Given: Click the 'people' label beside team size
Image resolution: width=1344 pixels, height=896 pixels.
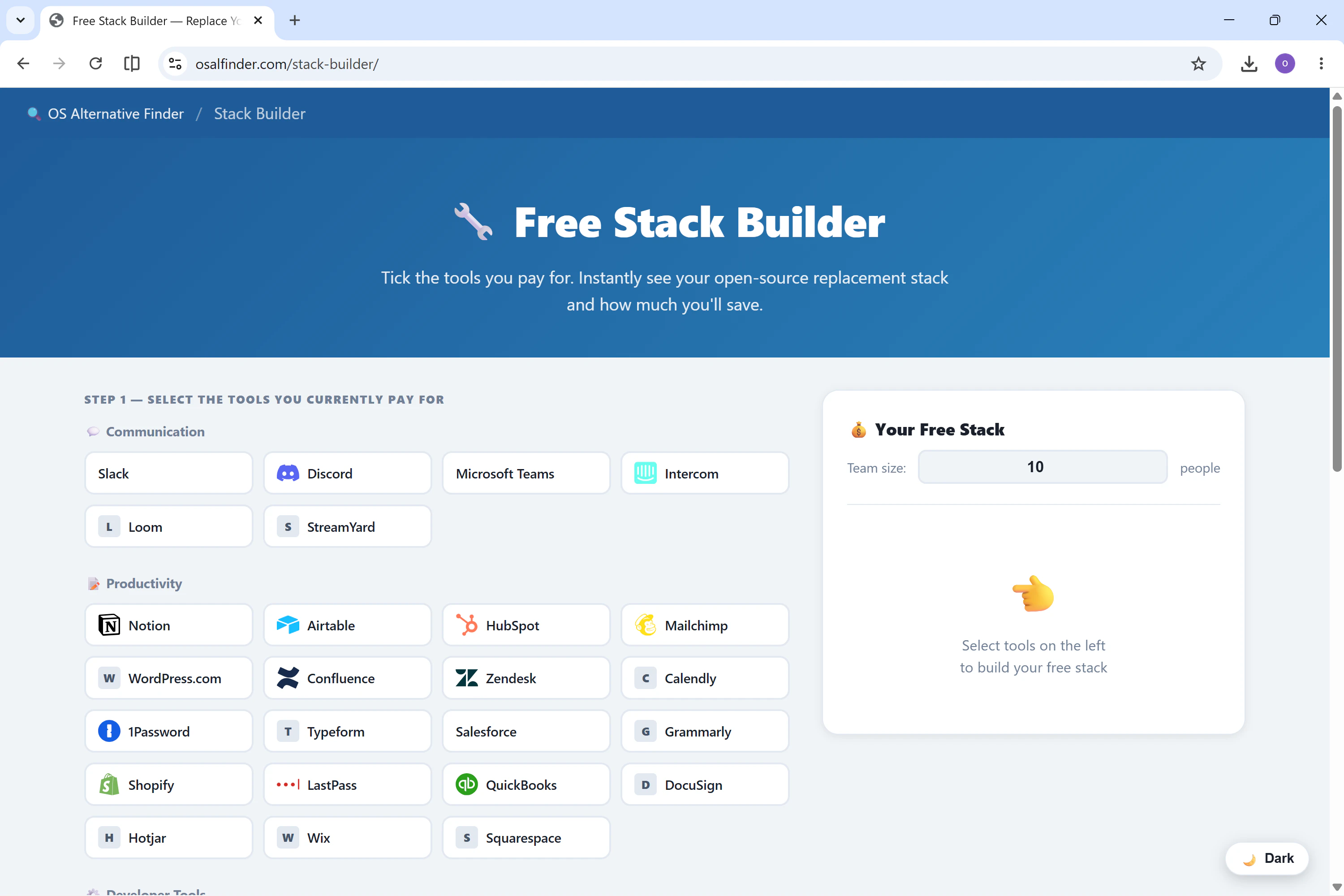Looking at the screenshot, I should (1200, 468).
